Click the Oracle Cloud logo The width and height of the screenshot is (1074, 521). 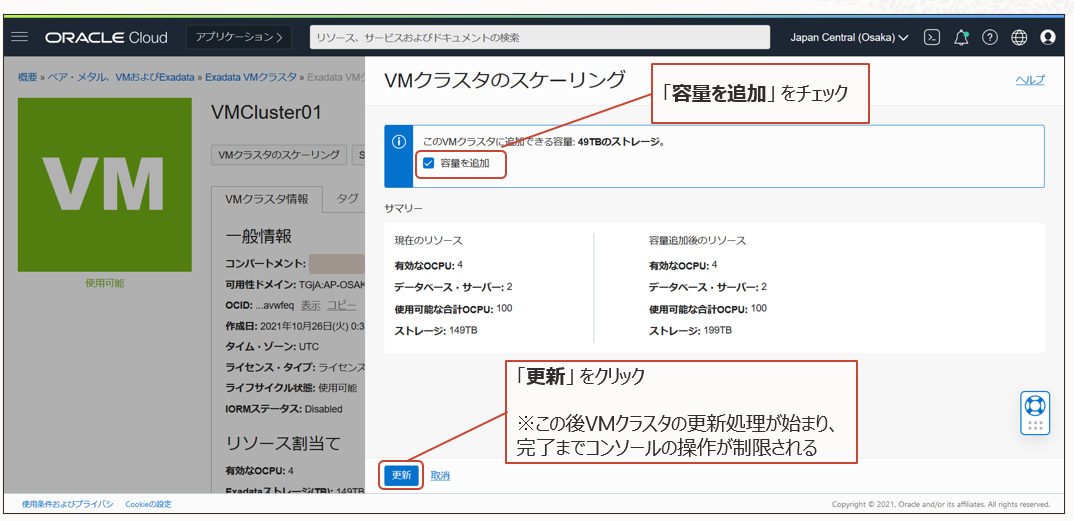(107, 38)
